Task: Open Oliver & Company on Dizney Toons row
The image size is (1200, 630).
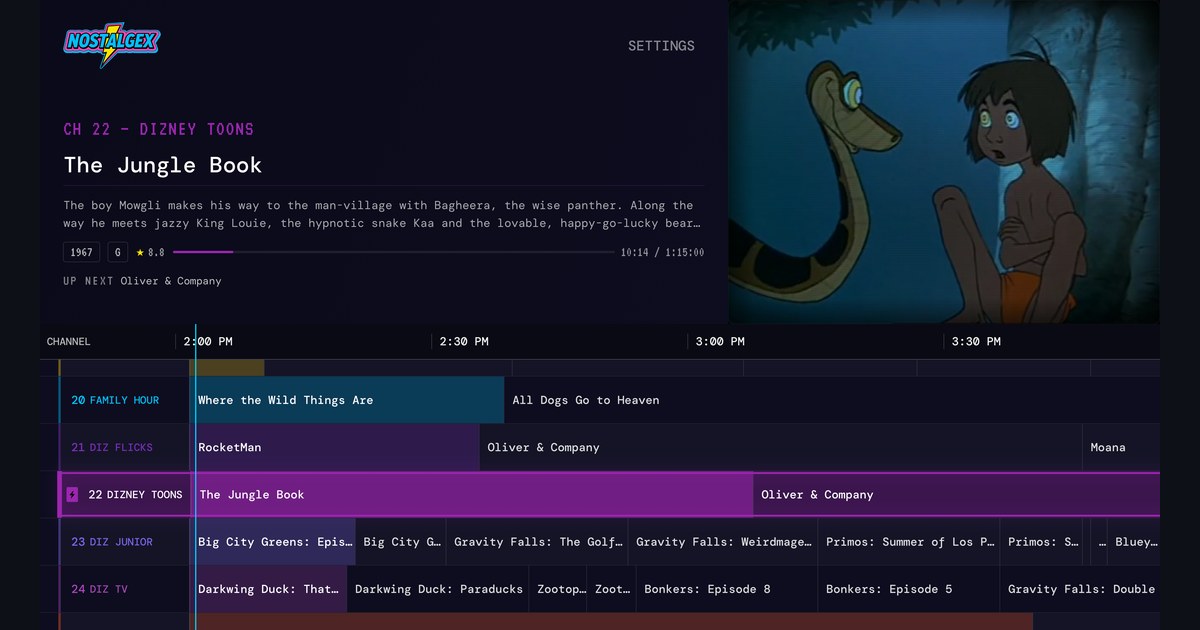Action: coord(956,494)
